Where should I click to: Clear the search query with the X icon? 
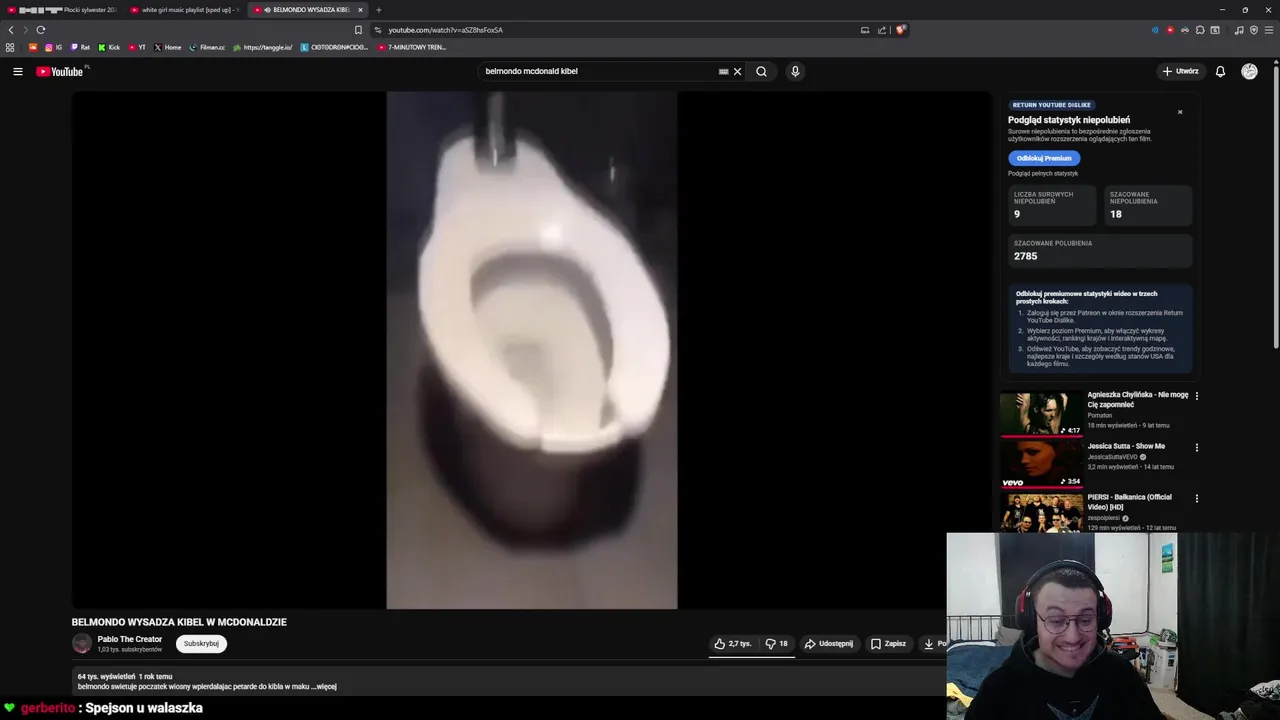738,71
